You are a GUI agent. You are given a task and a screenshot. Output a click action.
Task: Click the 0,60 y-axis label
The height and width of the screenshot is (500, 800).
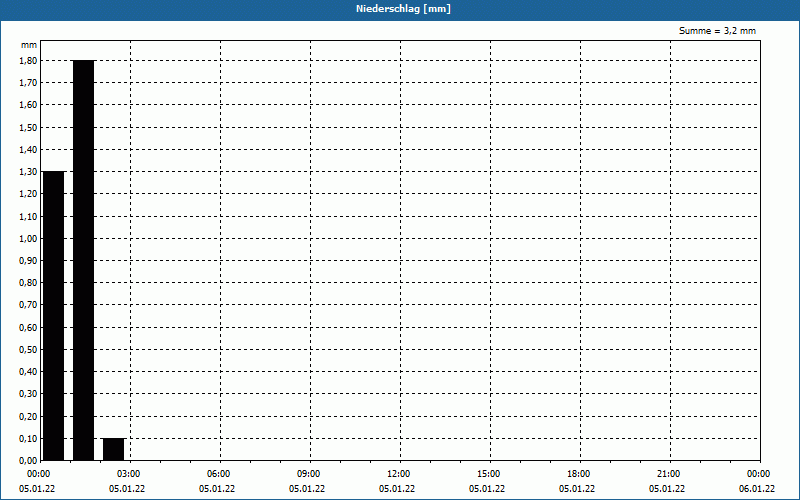28,327
